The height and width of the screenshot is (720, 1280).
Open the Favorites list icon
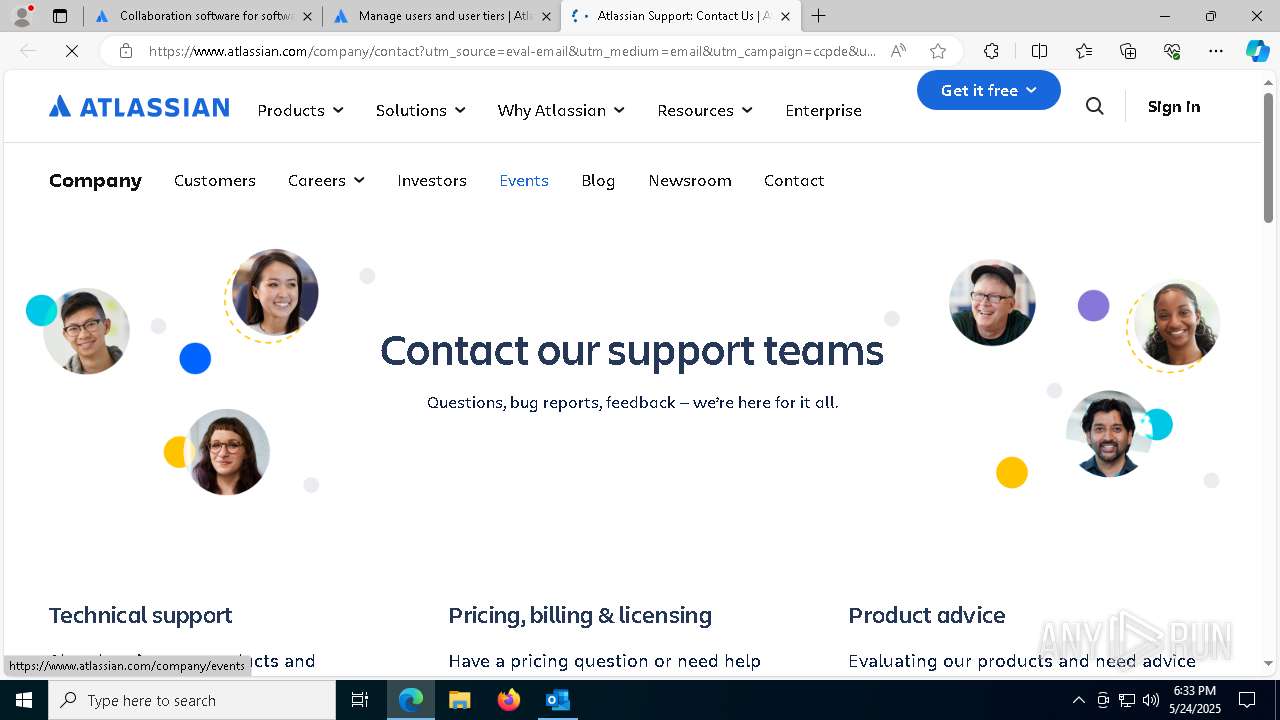coord(1084,51)
